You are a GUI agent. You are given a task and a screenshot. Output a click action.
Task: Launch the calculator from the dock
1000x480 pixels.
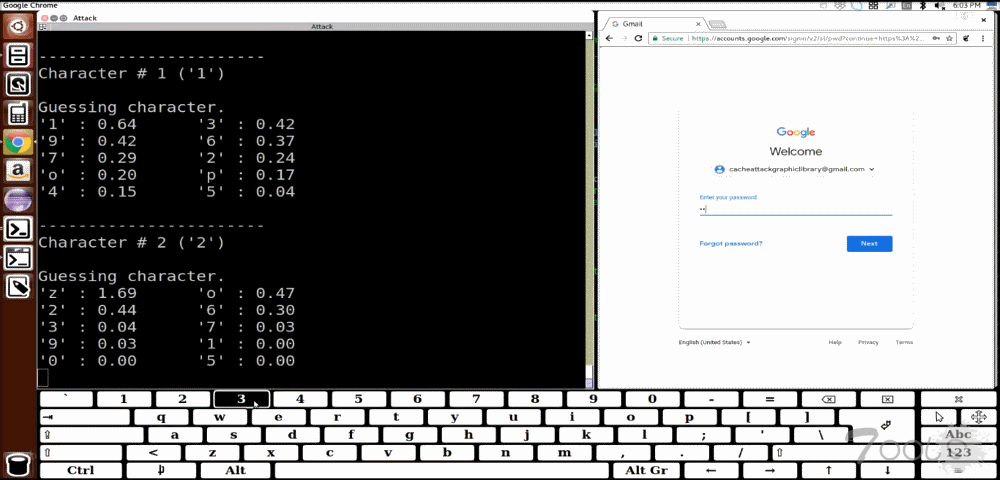tap(18, 113)
